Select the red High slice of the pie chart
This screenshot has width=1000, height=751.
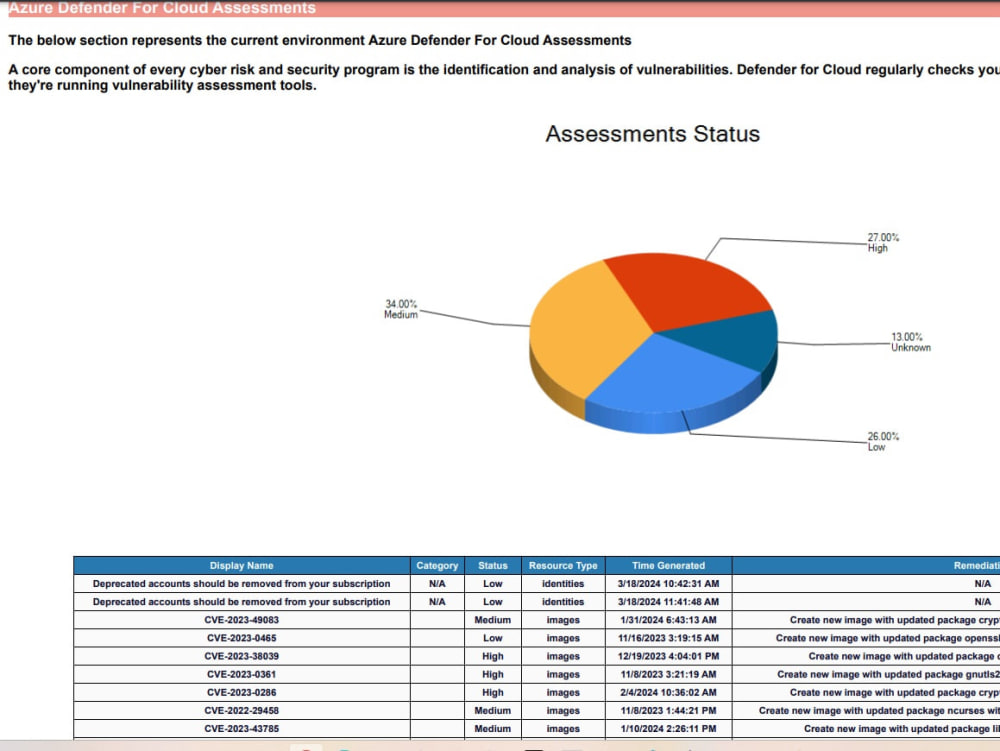click(689, 290)
